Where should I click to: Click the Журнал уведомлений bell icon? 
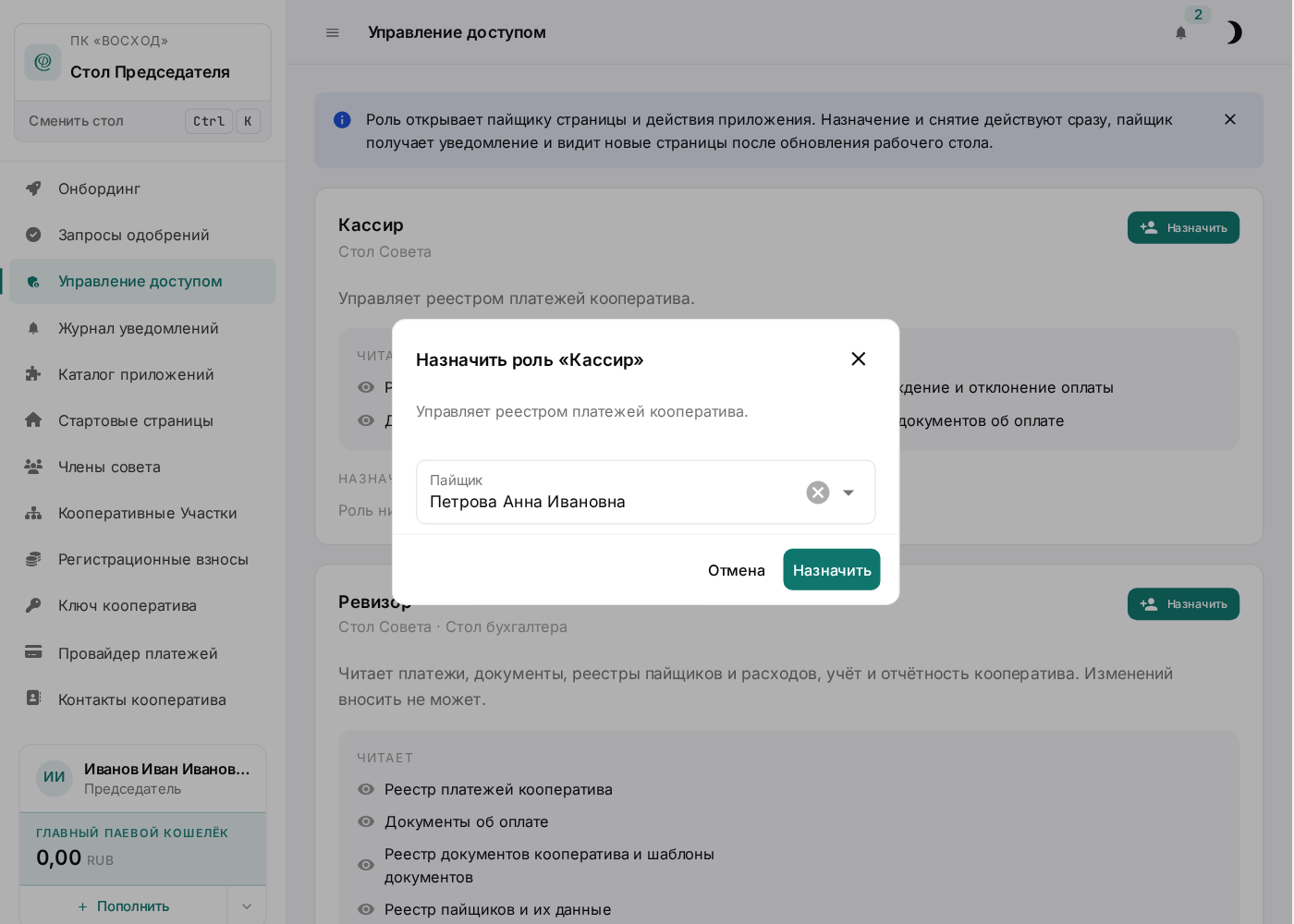(x=33, y=328)
